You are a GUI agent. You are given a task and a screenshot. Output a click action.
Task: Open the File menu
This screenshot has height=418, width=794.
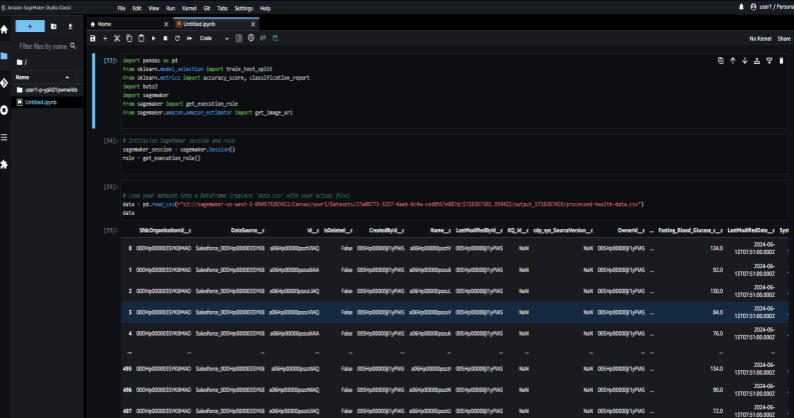click(x=122, y=8)
